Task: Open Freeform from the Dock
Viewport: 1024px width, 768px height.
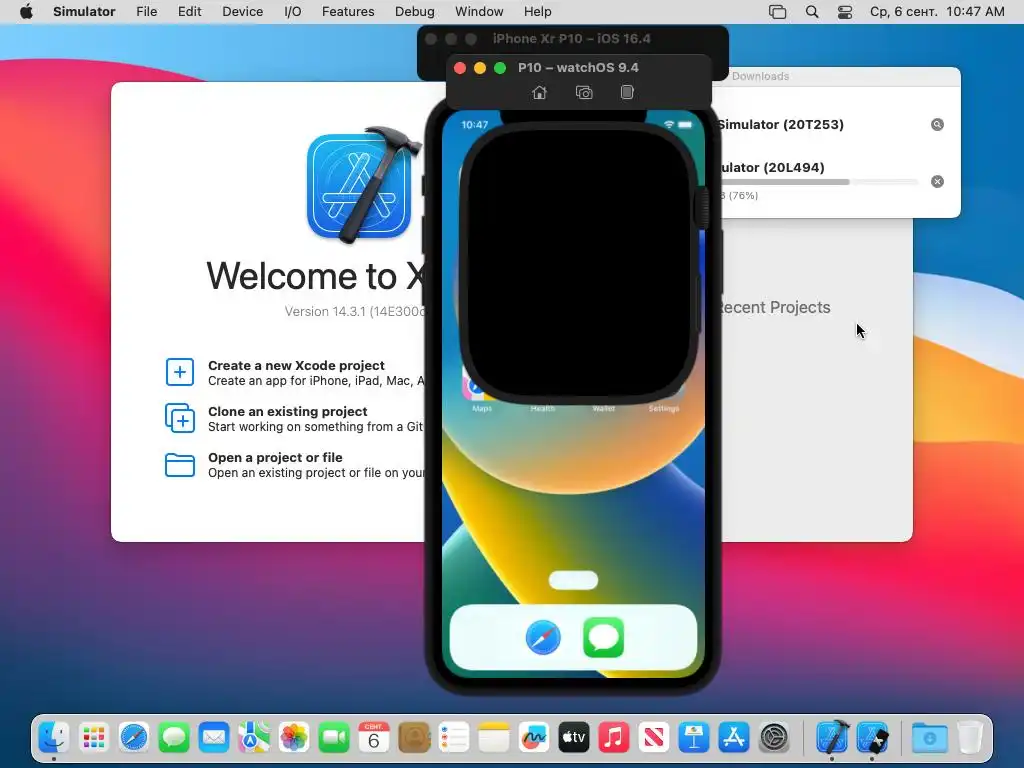Action: point(534,738)
